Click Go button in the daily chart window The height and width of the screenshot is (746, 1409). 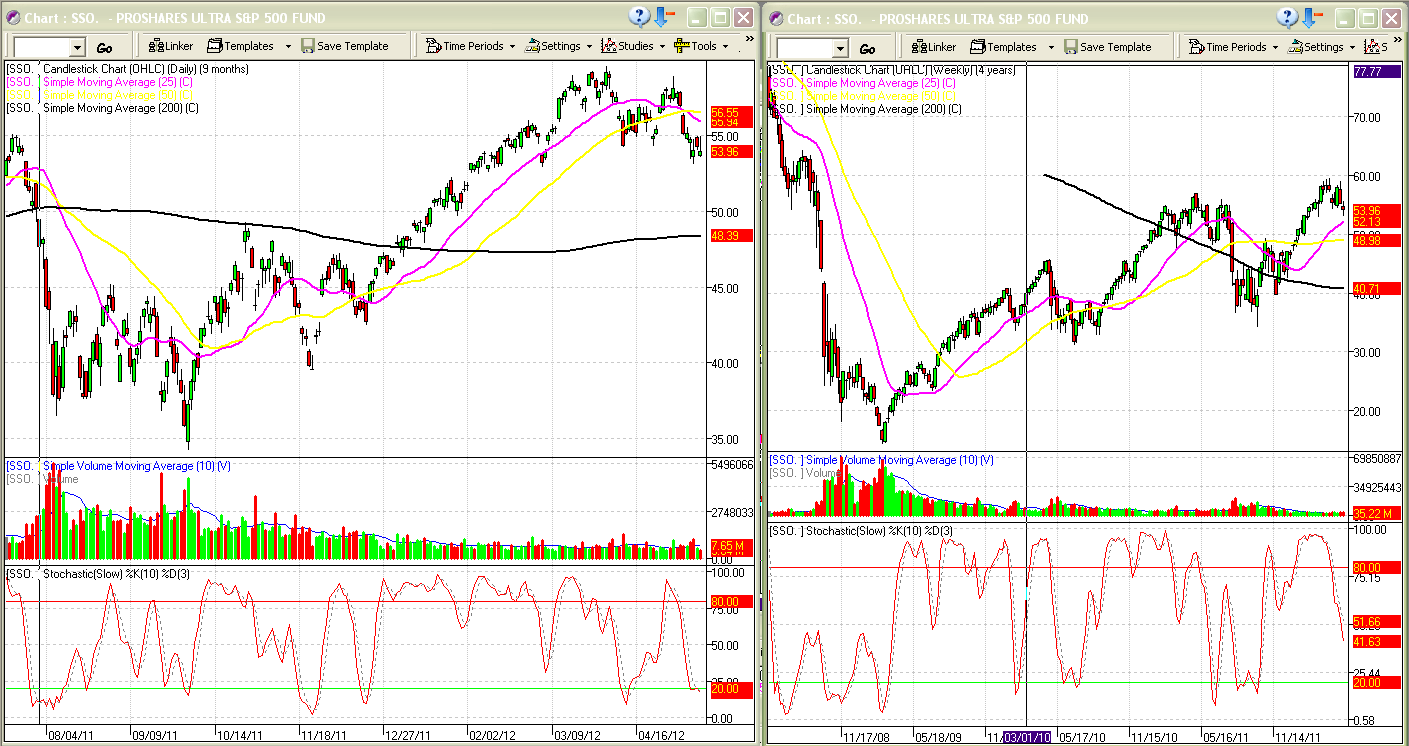(104, 47)
